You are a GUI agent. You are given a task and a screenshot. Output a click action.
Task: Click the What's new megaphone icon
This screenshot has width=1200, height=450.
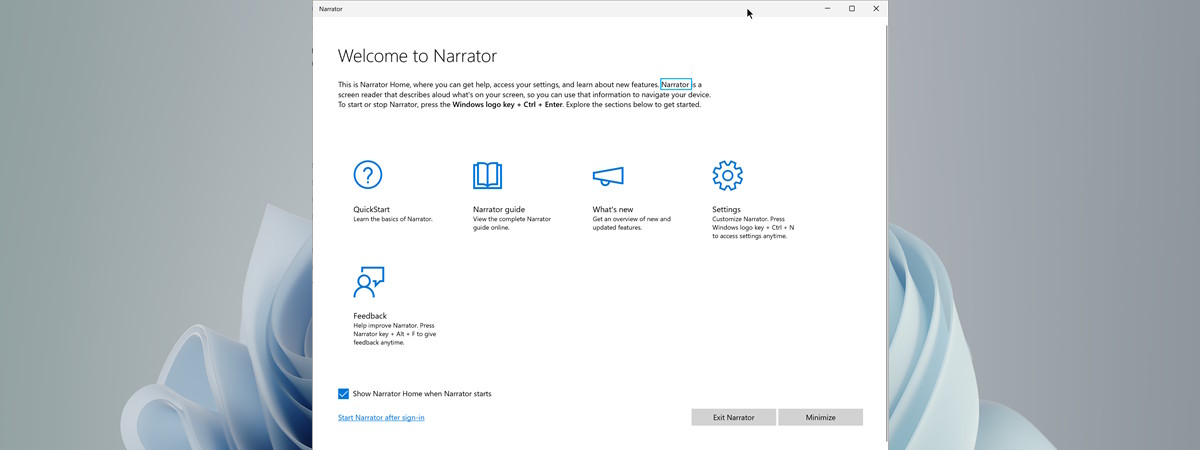coord(608,176)
